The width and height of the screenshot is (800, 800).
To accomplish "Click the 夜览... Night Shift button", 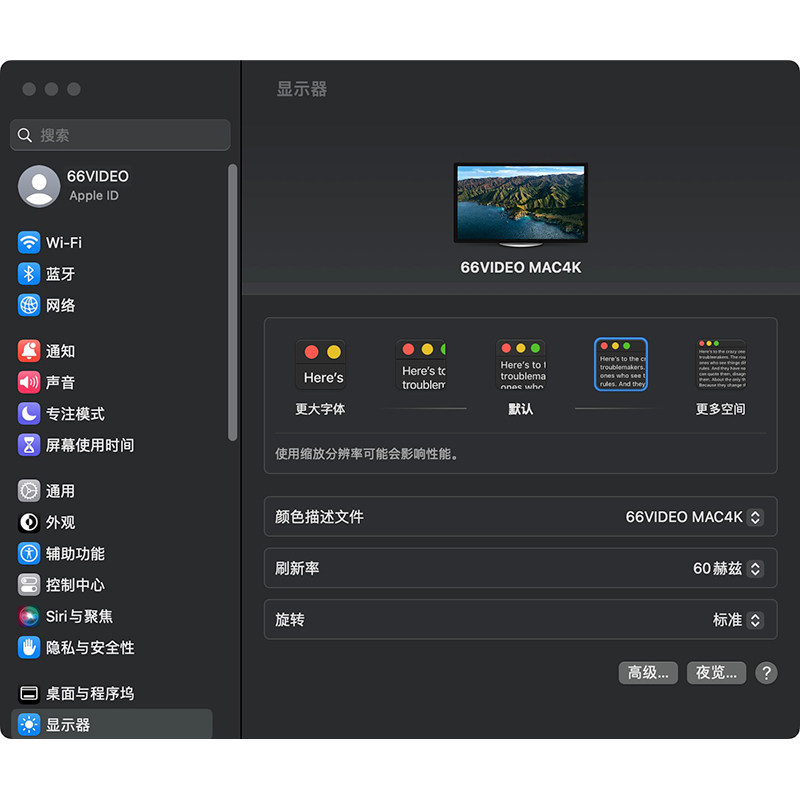I will [716, 672].
